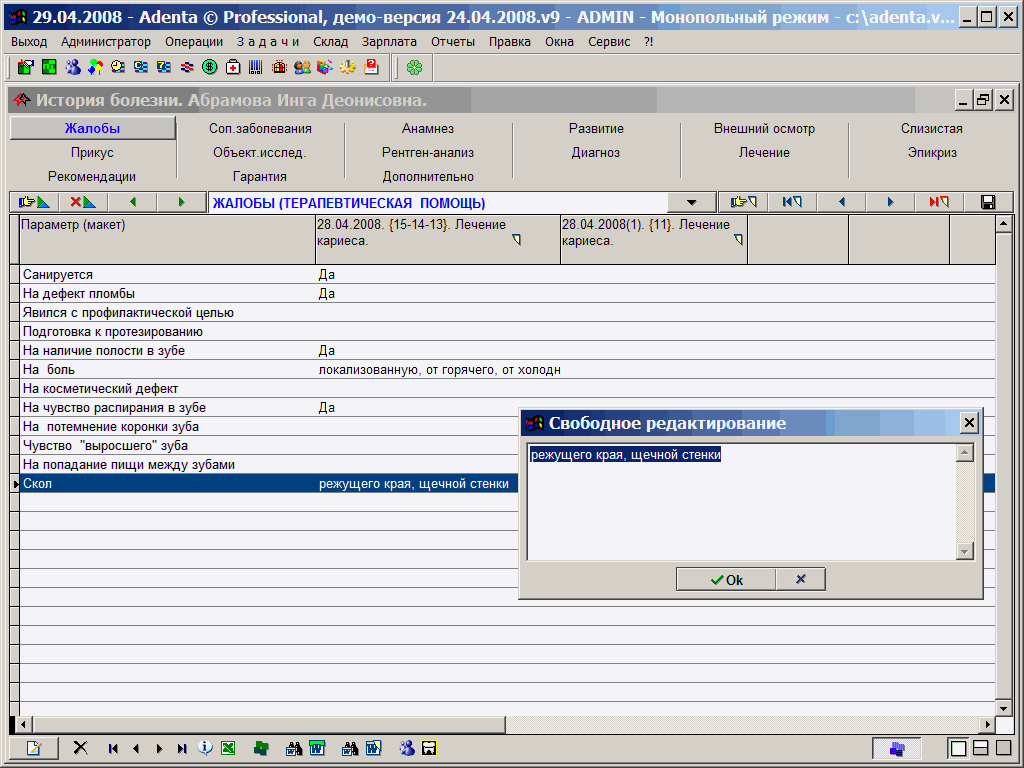Expand the ЖАЛОБЫ template dropdown list
The image size is (1024, 768).
coord(691,202)
